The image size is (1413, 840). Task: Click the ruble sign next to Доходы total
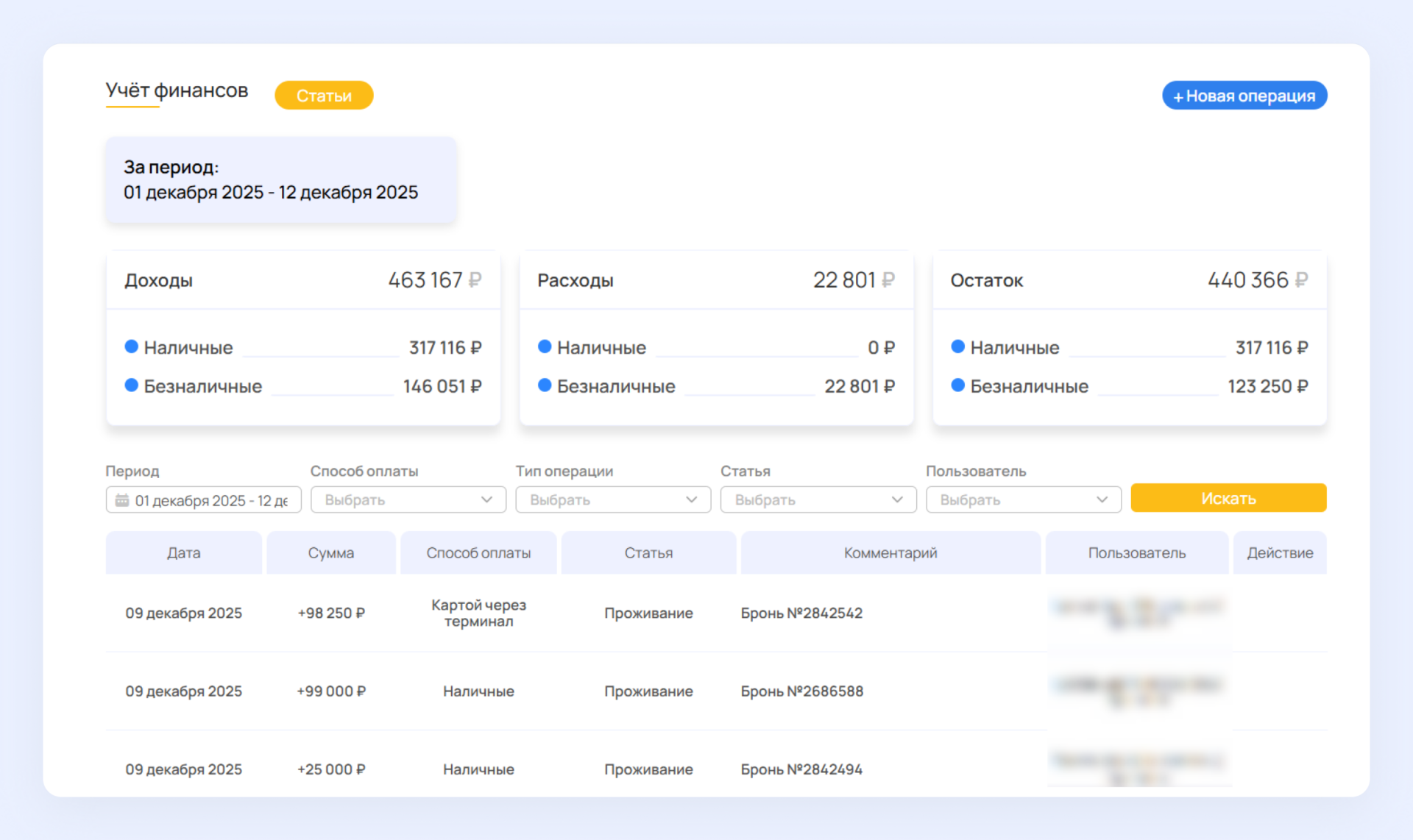(x=475, y=280)
